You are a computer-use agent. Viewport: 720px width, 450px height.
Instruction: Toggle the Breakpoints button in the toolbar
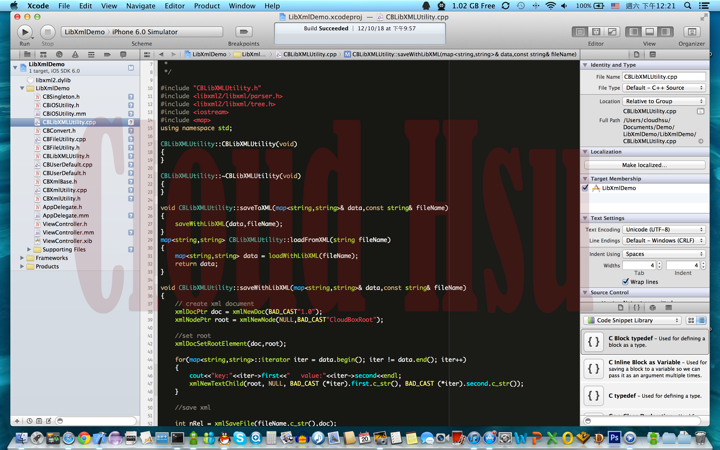(x=243, y=32)
